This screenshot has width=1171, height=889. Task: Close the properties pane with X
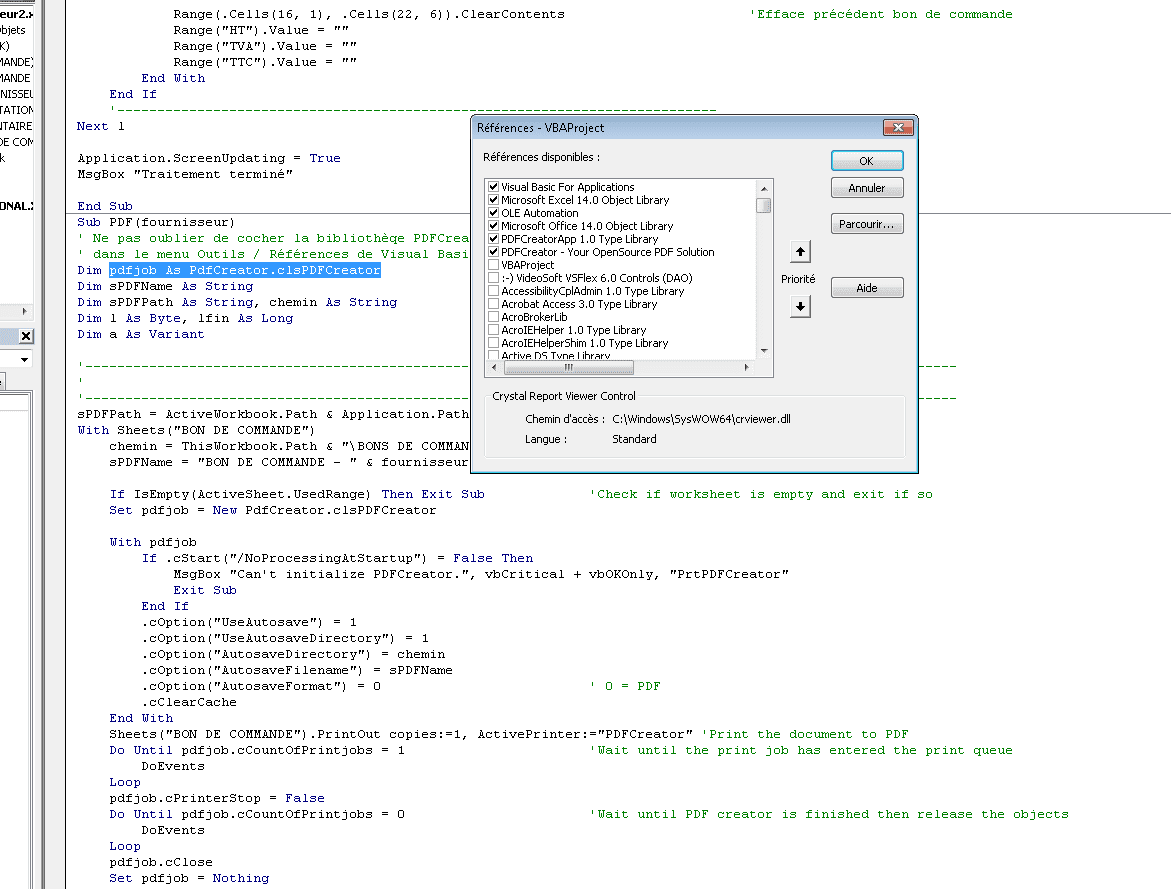click(x=26, y=337)
